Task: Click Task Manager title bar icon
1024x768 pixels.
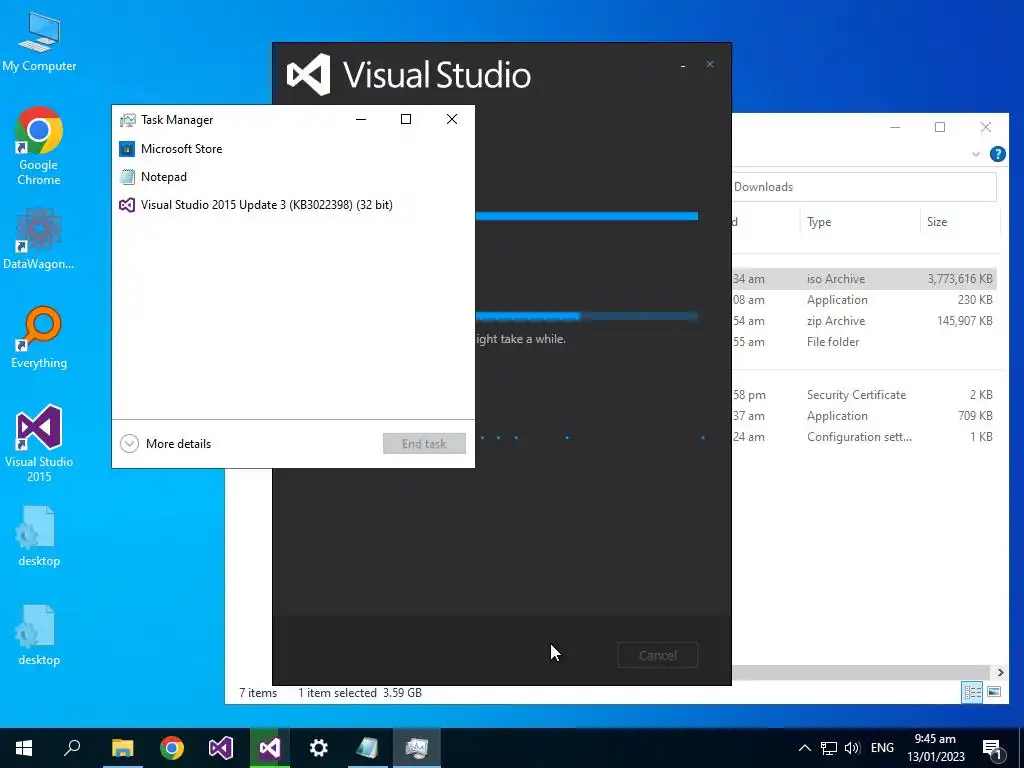Action: pos(127,120)
